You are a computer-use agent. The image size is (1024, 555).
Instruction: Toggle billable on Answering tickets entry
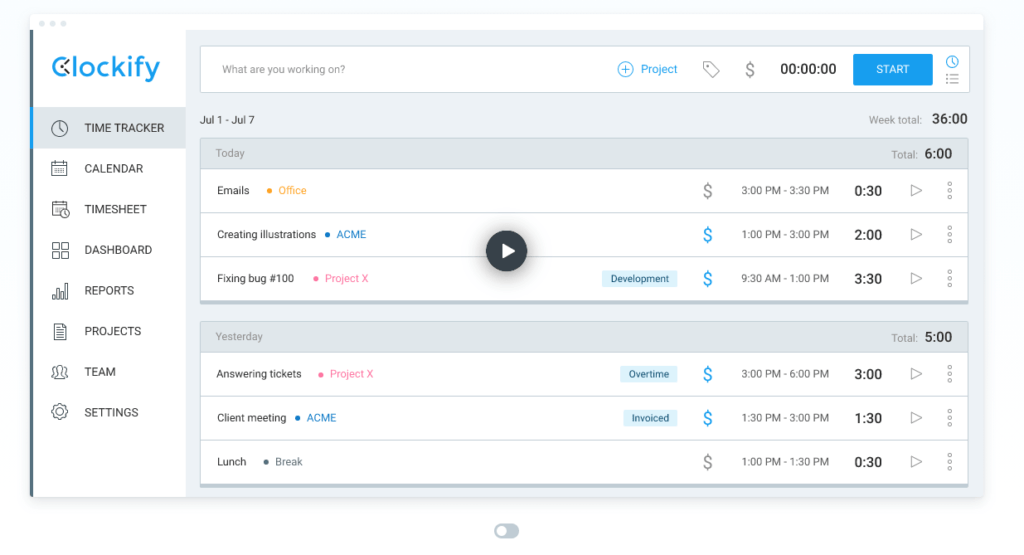[x=707, y=374]
